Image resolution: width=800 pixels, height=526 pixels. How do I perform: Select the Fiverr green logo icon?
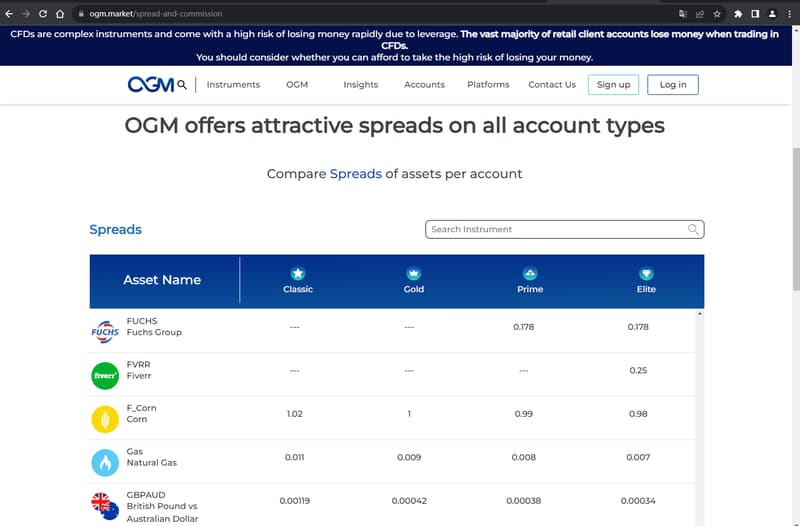click(105, 375)
